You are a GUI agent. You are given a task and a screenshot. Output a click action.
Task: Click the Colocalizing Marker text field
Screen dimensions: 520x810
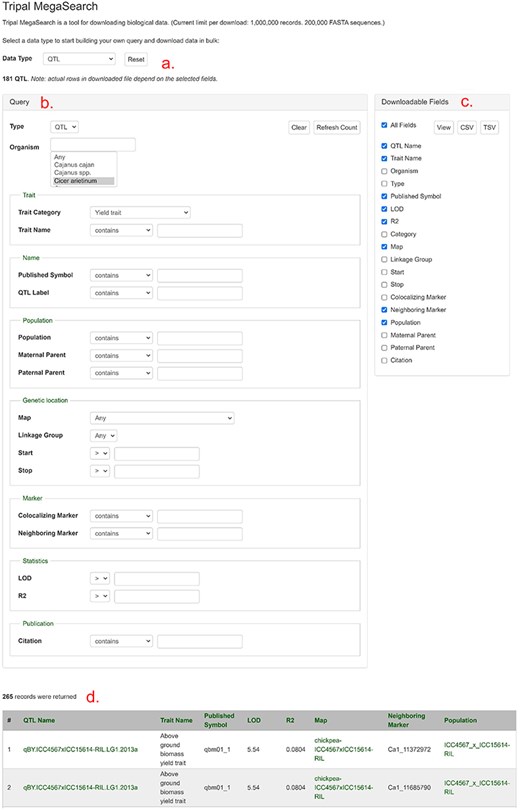(200, 516)
